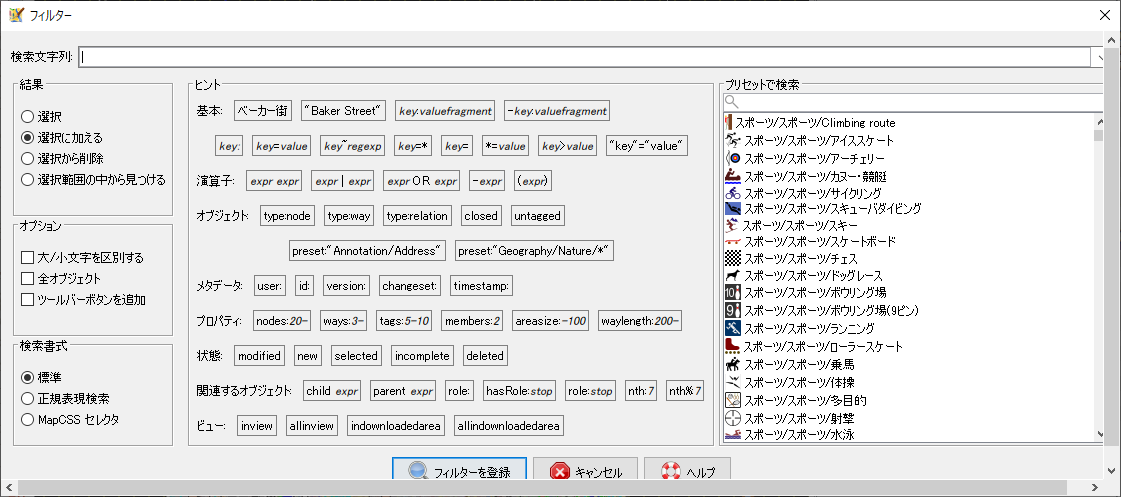
Task: Click the roller skate preset icon
Action: click(x=733, y=346)
